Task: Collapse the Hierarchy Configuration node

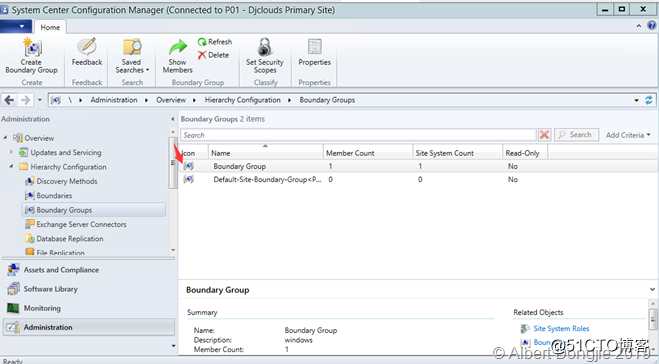Action: click(11, 166)
